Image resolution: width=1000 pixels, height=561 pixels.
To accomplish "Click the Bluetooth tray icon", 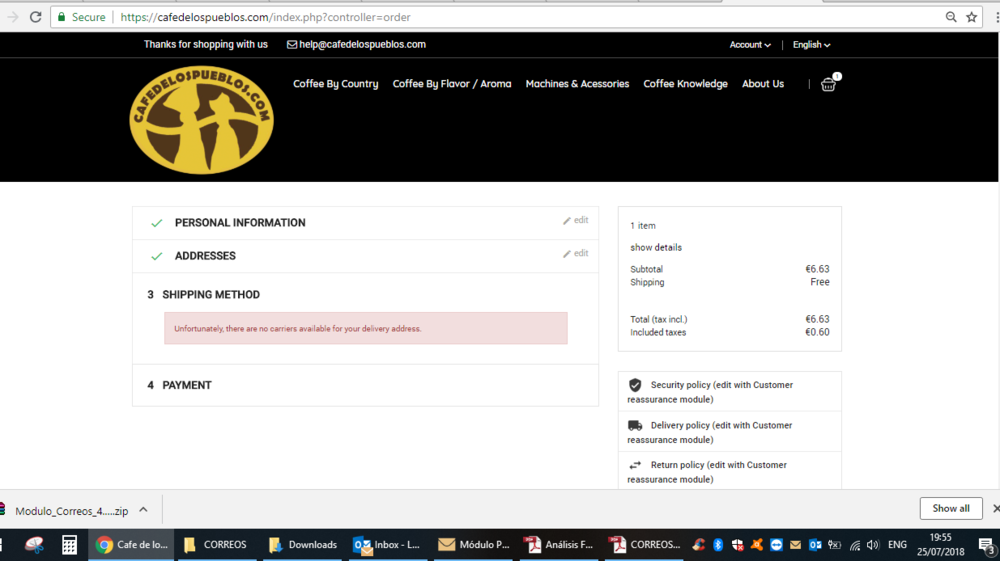I will click(718, 544).
